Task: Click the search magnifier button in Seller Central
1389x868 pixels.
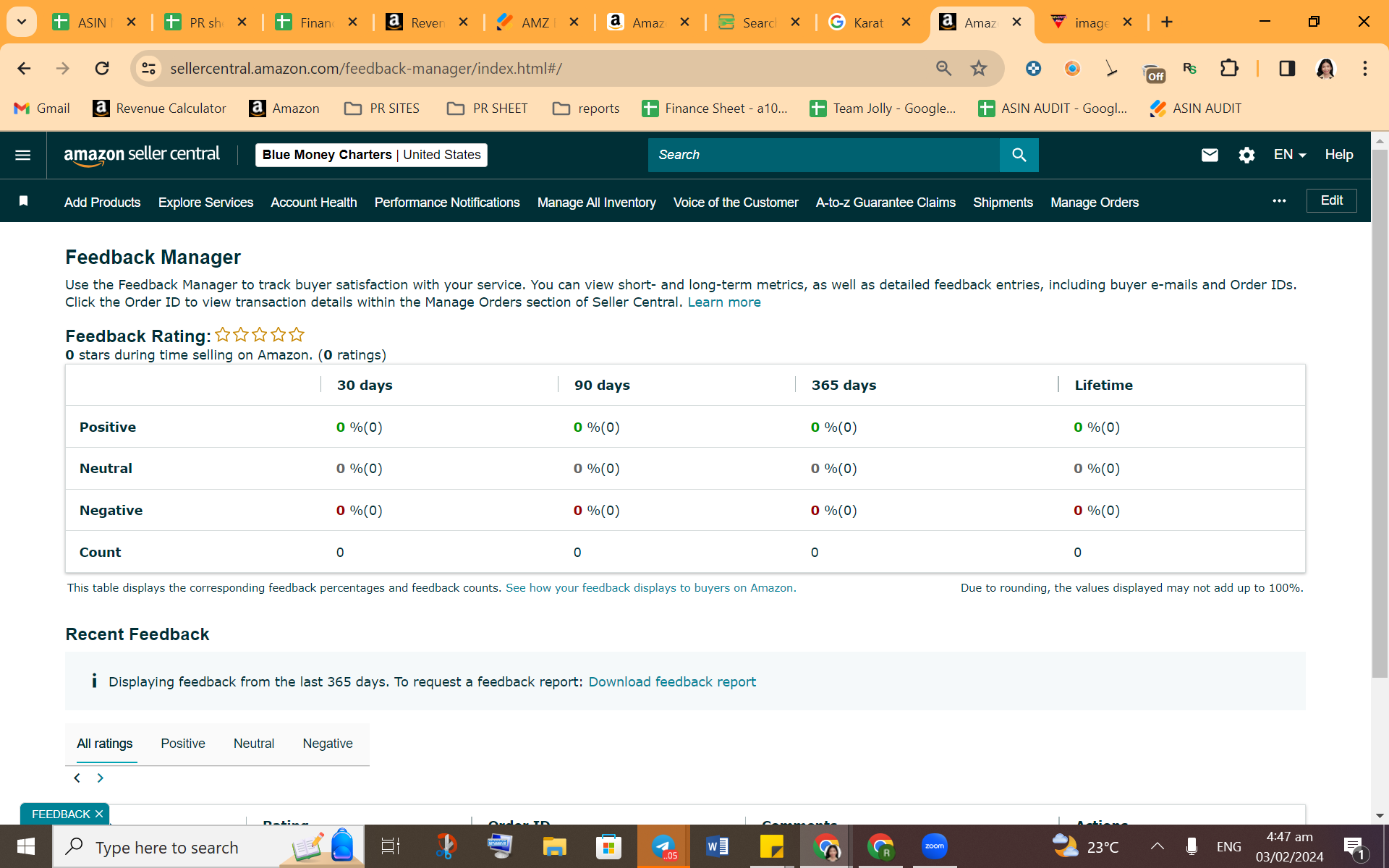Action: [x=1019, y=155]
